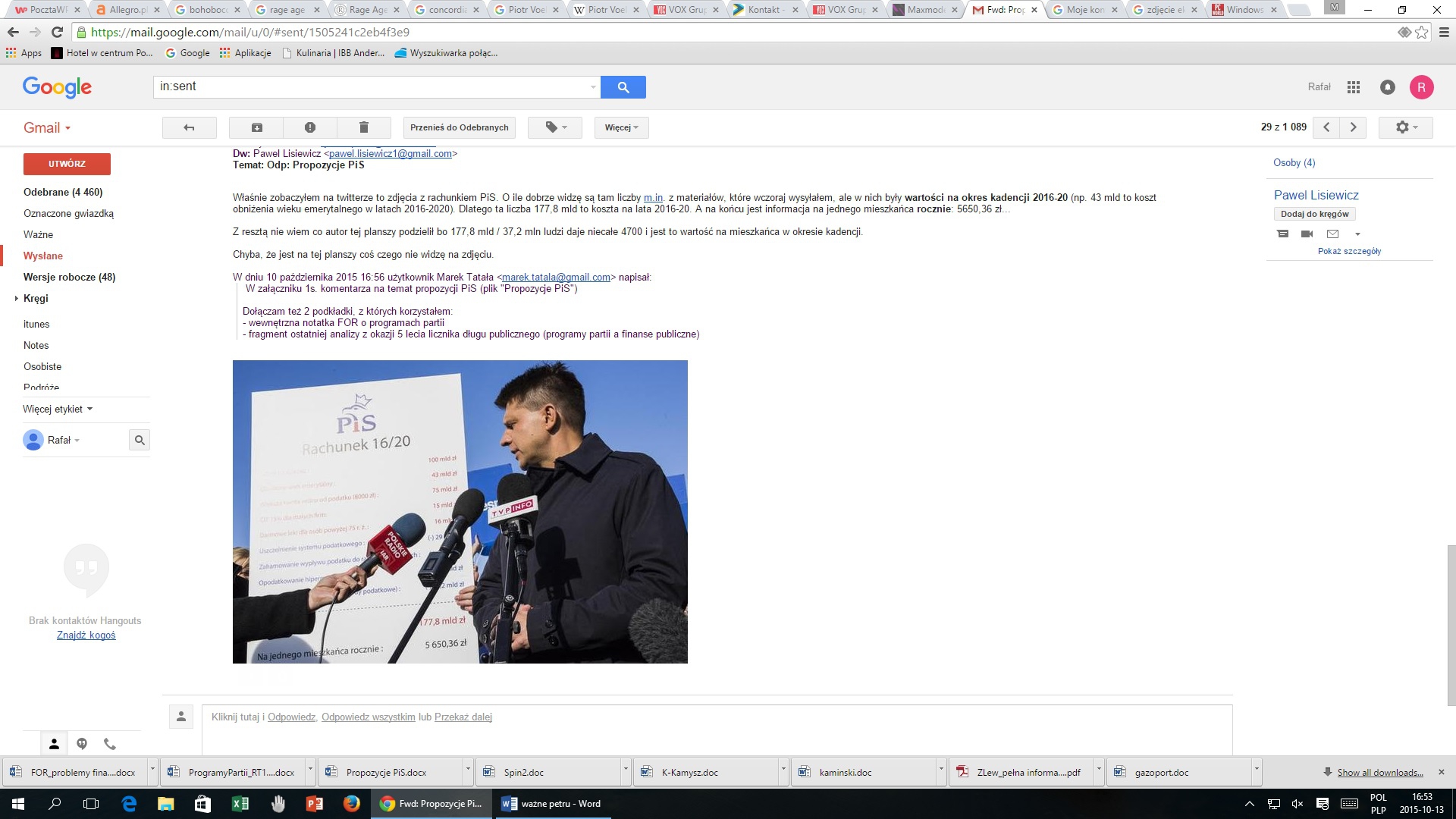The width and height of the screenshot is (1456, 819).
Task: Click the blue search magnifier button
Action: pos(623,87)
